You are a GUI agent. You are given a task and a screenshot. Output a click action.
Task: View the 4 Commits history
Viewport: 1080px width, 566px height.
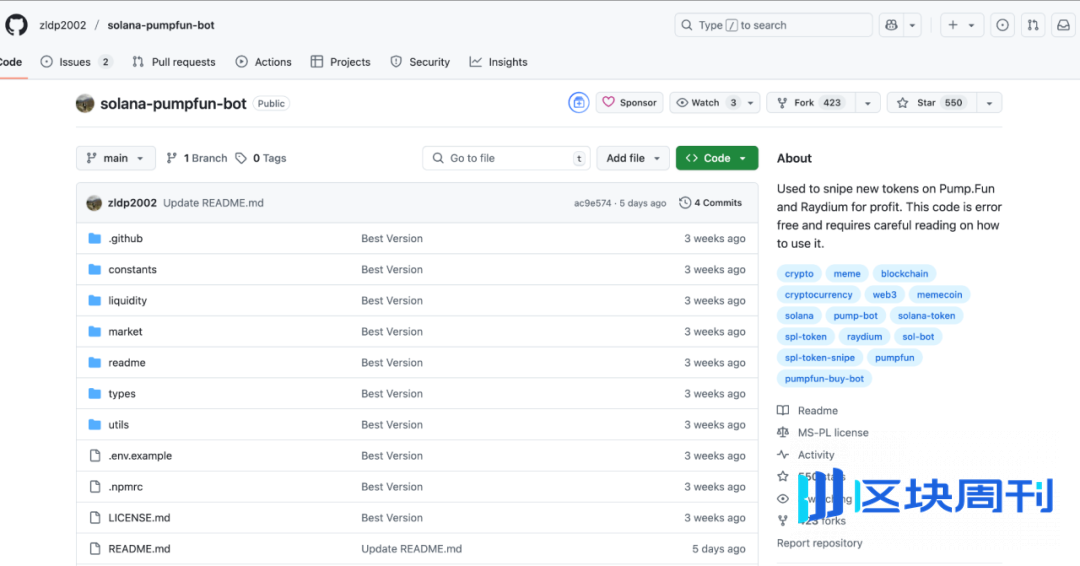click(x=711, y=202)
